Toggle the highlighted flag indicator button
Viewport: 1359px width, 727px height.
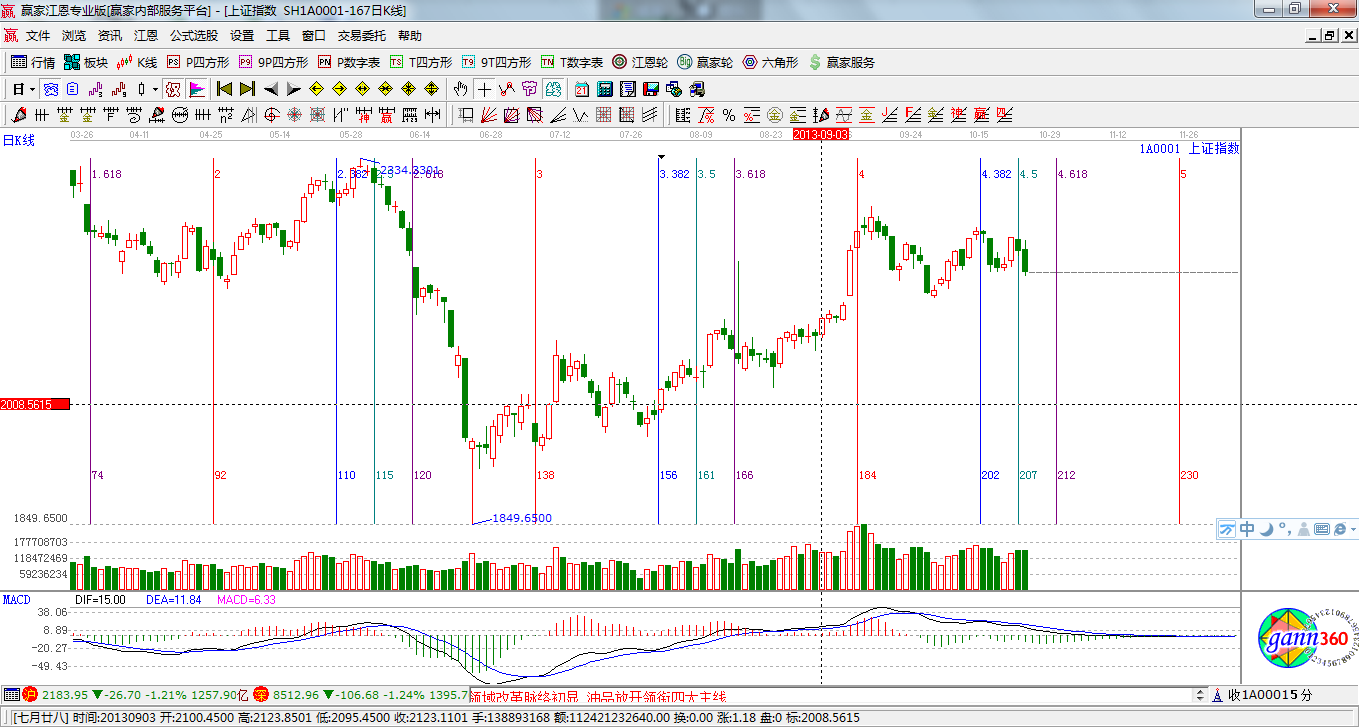tap(196, 89)
